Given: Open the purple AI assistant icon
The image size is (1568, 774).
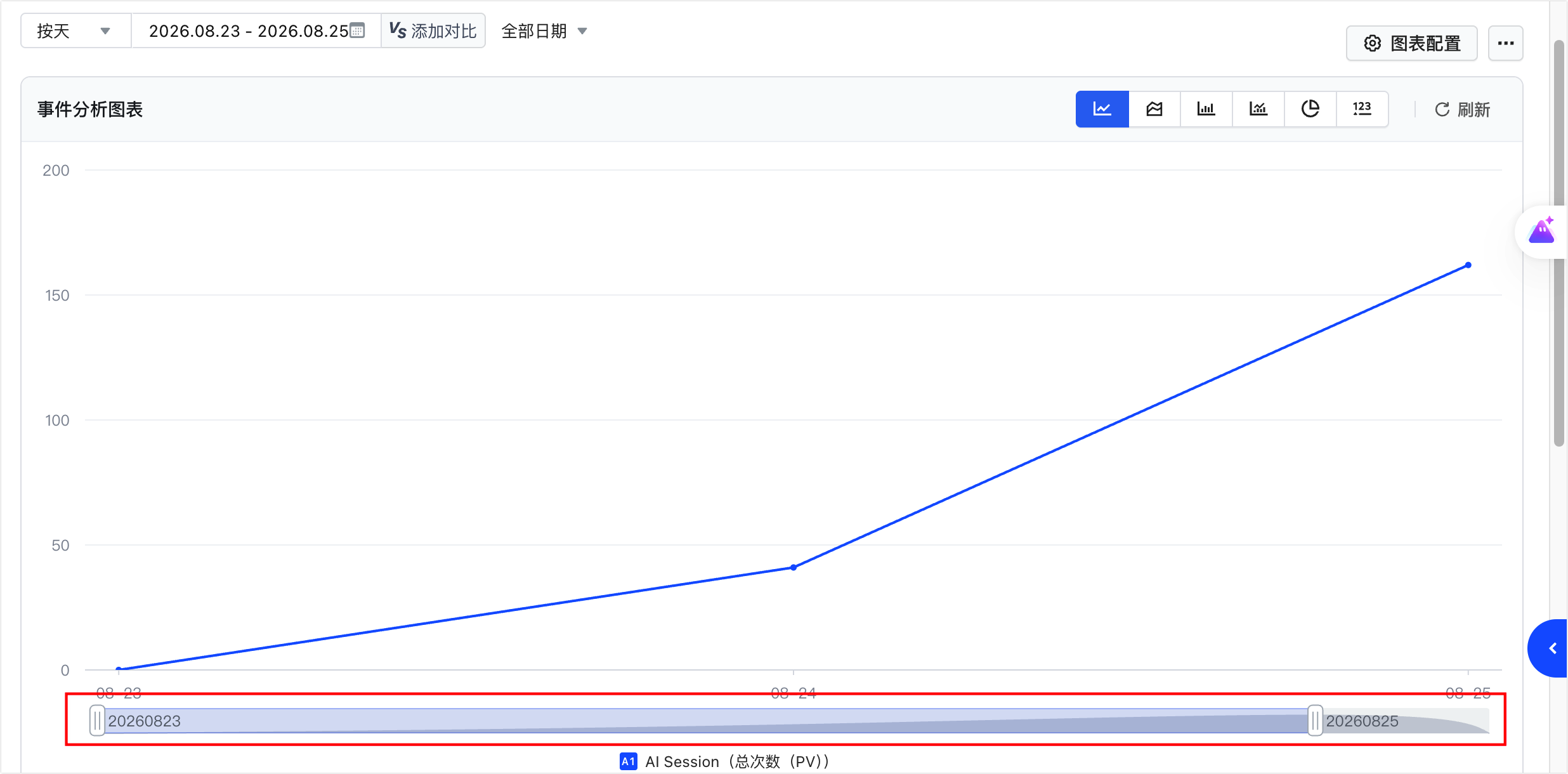Looking at the screenshot, I should pos(1541,231).
